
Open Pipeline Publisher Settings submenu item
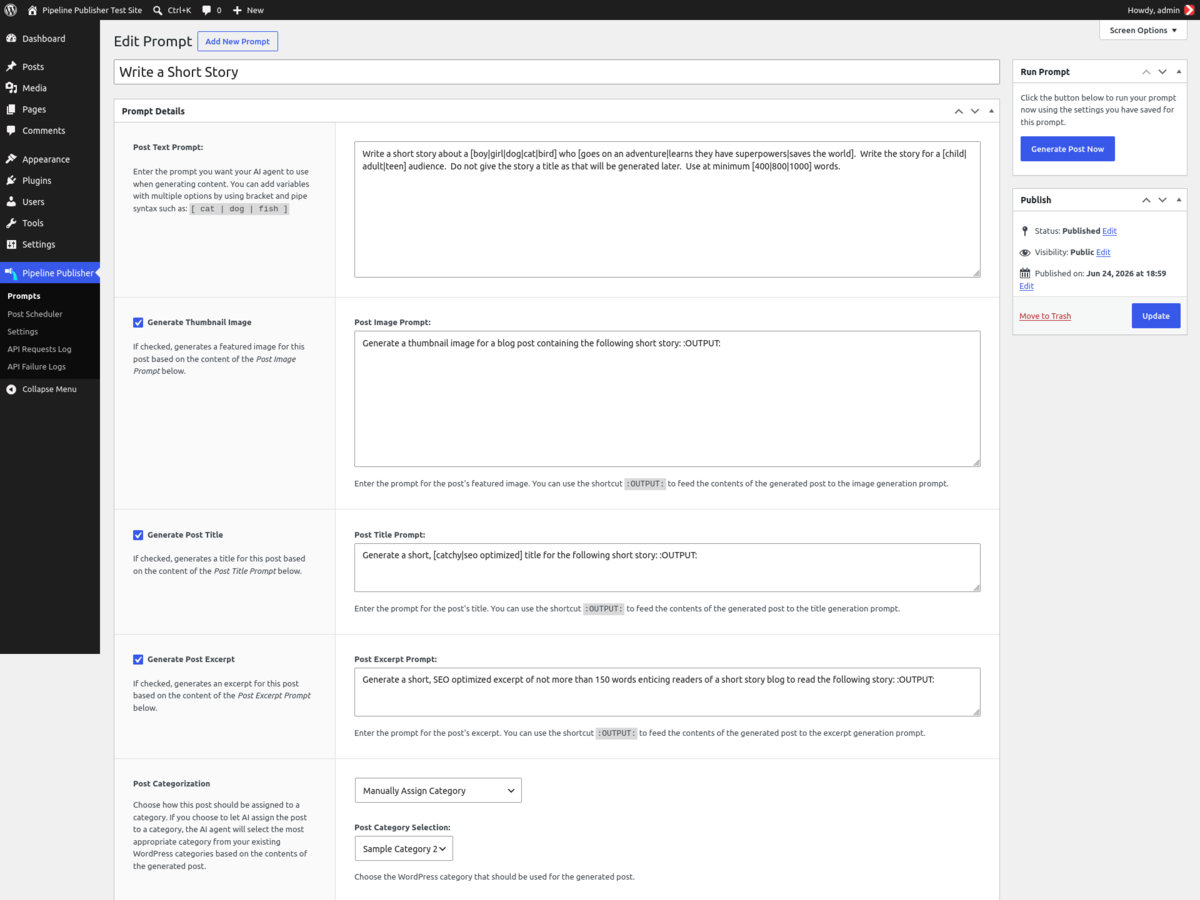(22, 331)
